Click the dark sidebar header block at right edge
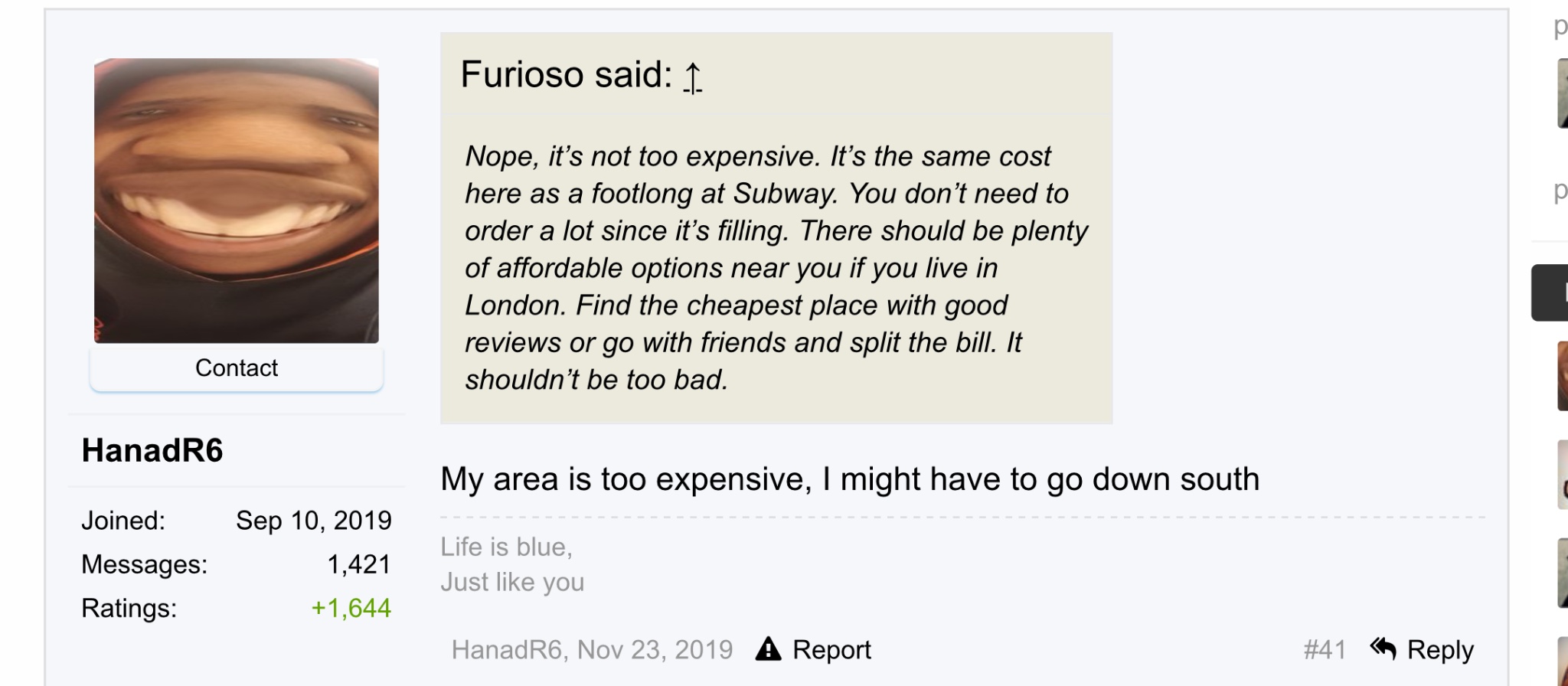Image resolution: width=1568 pixels, height=686 pixels. [1550, 292]
